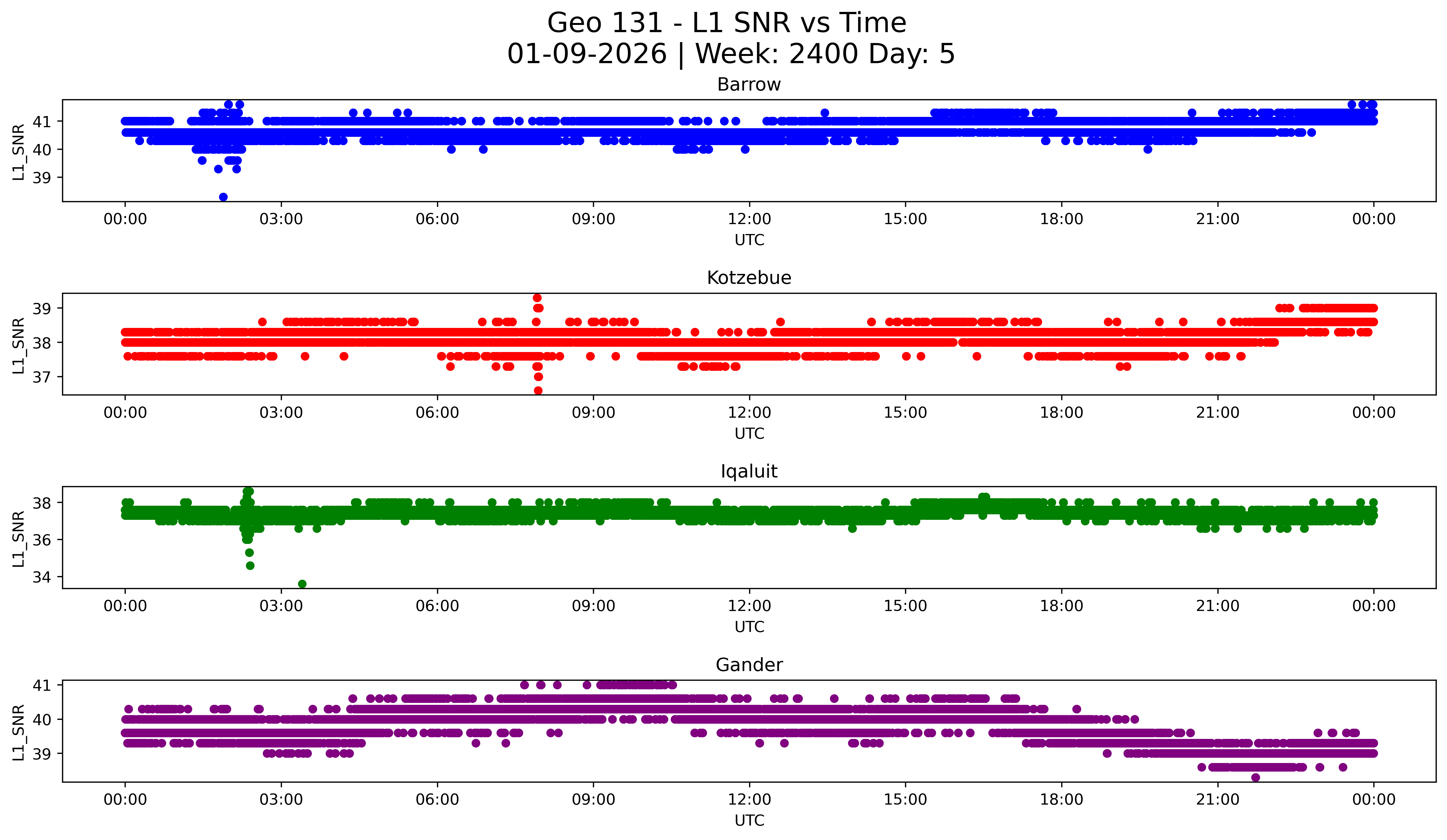Click the lowest blue outlier point in Barrow plot
This screenshot has height=840, width=1447.
coord(223,197)
